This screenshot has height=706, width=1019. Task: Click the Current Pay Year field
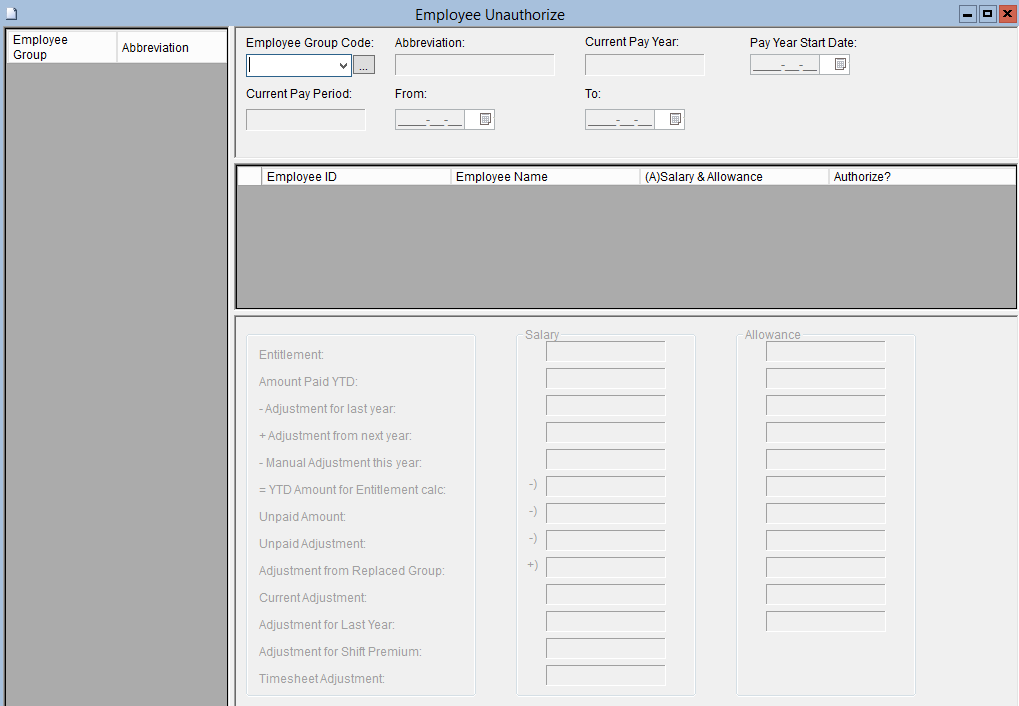coord(644,66)
